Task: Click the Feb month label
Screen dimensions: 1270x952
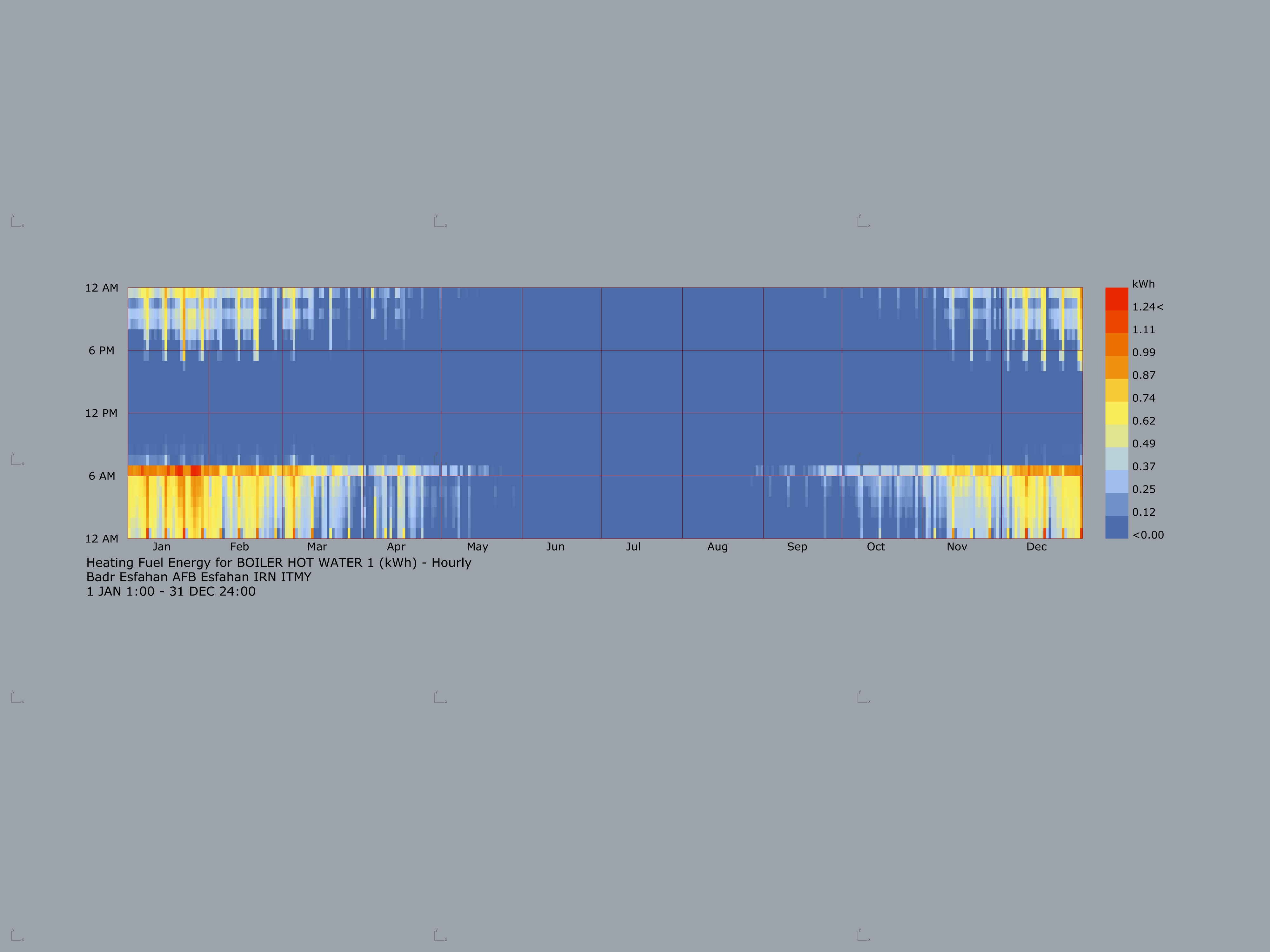Action: click(x=239, y=547)
